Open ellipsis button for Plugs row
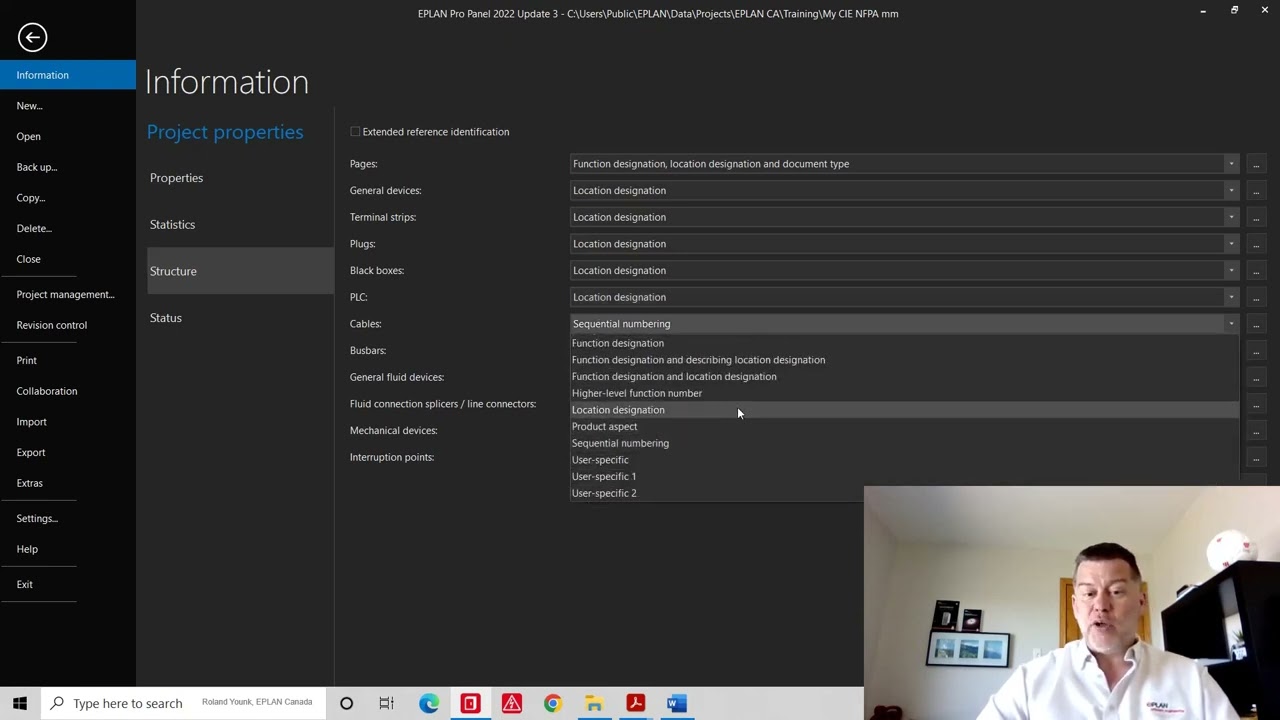The width and height of the screenshot is (1280, 720). tap(1256, 244)
